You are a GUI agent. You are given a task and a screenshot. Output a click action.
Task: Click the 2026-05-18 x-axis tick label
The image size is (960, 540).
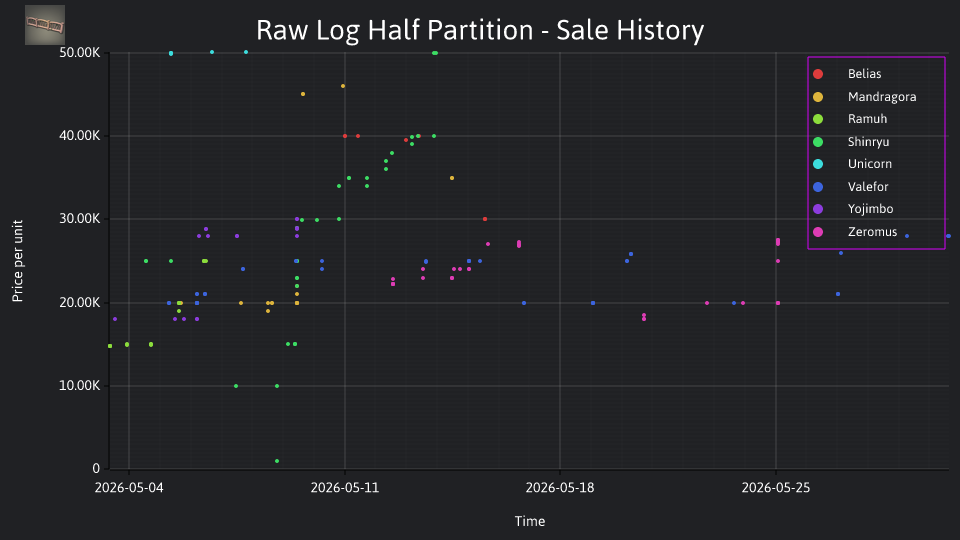(560, 488)
